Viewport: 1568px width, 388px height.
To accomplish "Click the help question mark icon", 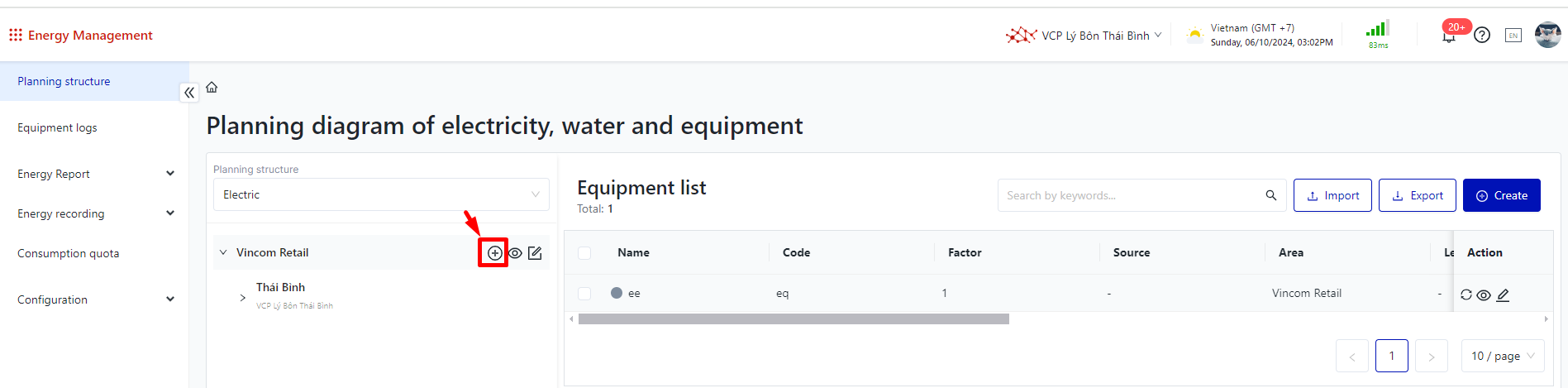I will point(1482,36).
